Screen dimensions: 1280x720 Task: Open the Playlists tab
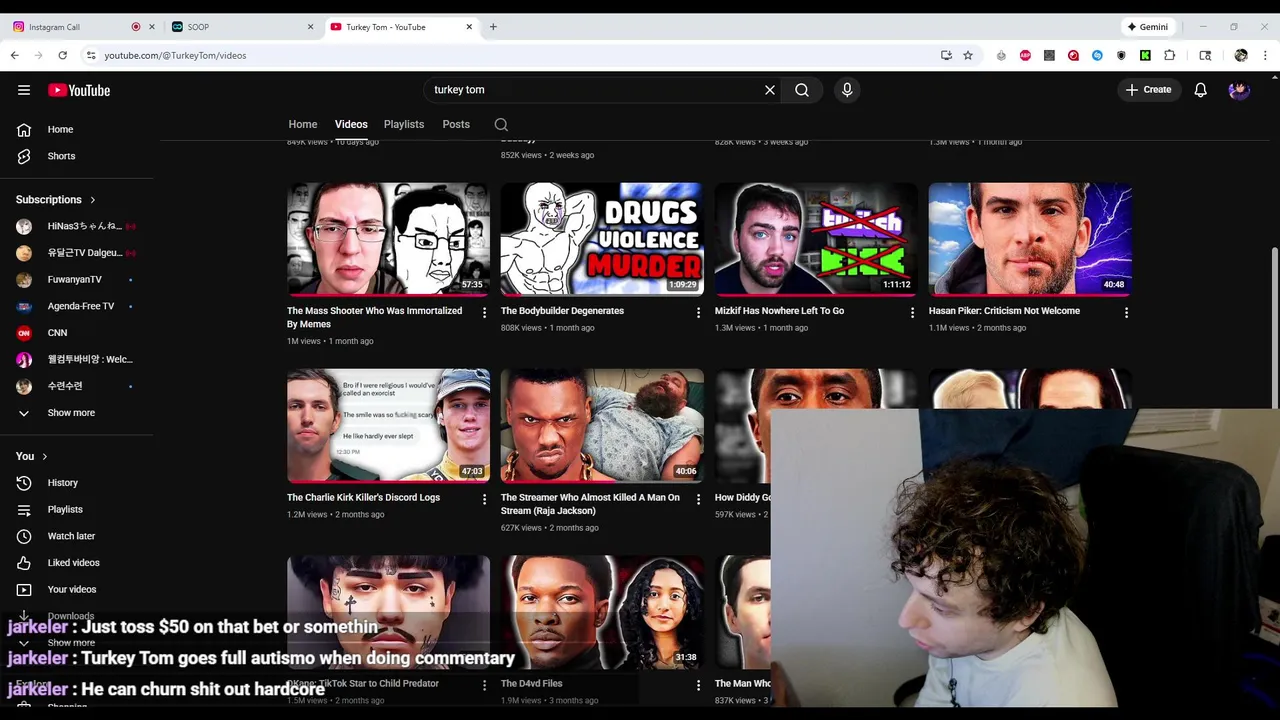tap(404, 124)
